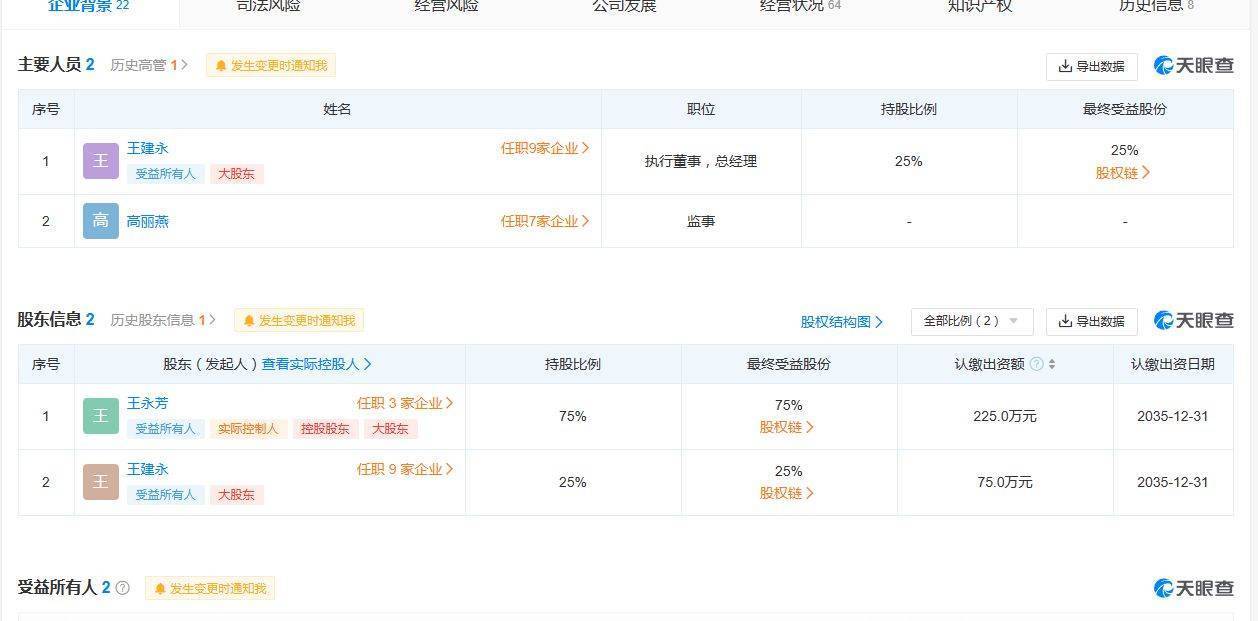Switch to the 知识产权 tab
The height and width of the screenshot is (621, 1258).
980,6
